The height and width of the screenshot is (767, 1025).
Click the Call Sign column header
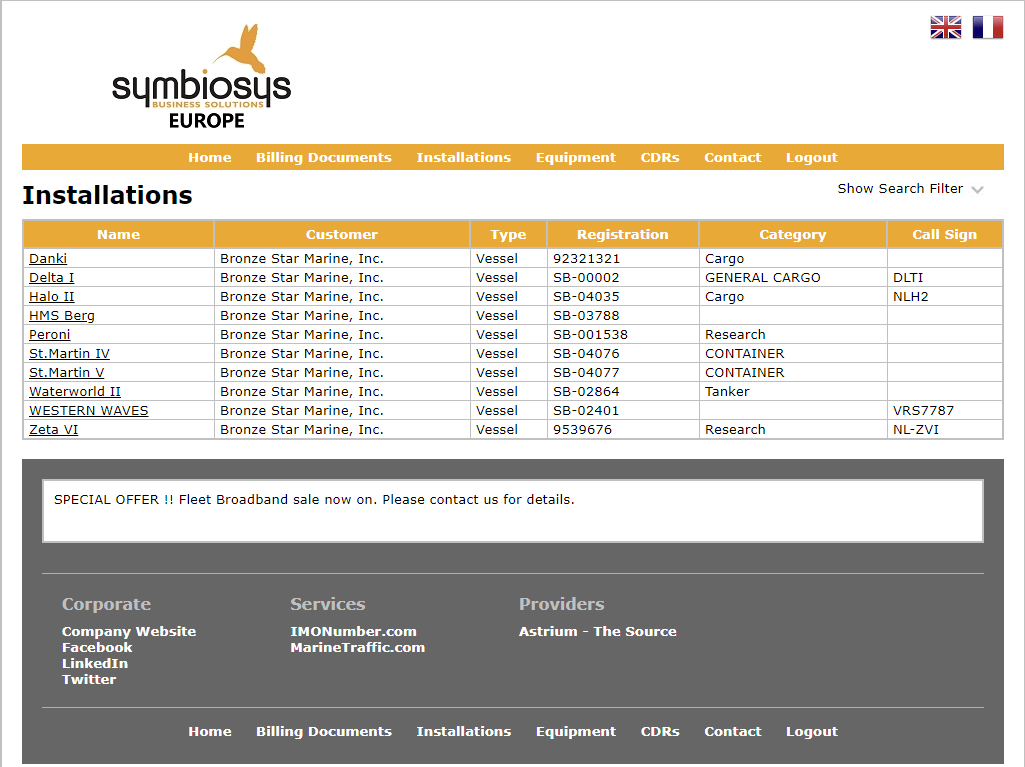[944, 235]
